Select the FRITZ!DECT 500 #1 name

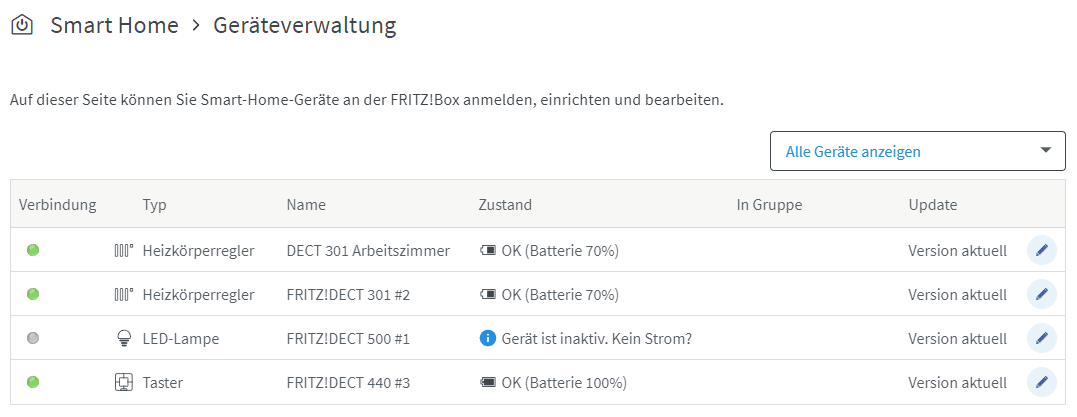click(348, 339)
